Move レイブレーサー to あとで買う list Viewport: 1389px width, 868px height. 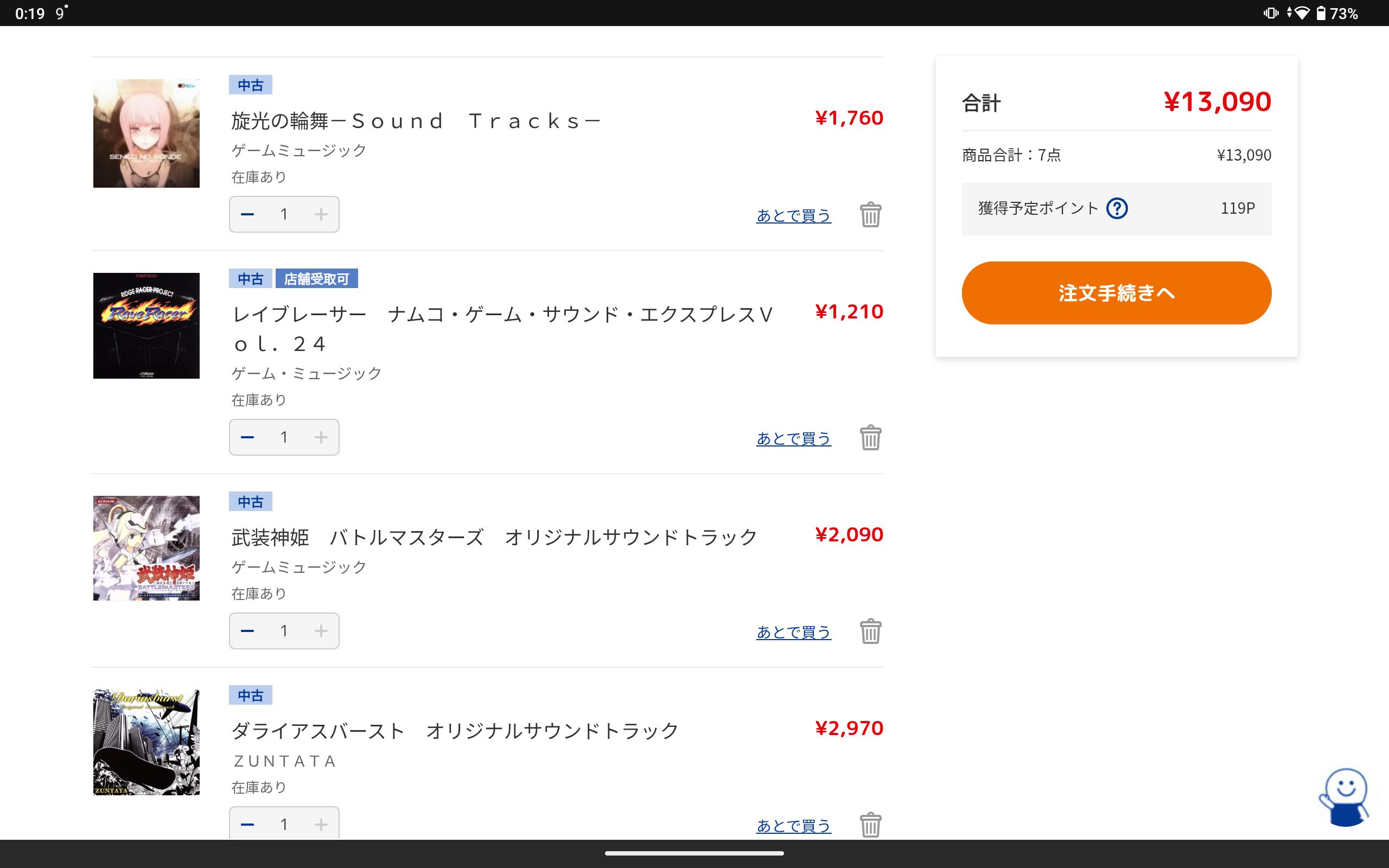coord(793,438)
